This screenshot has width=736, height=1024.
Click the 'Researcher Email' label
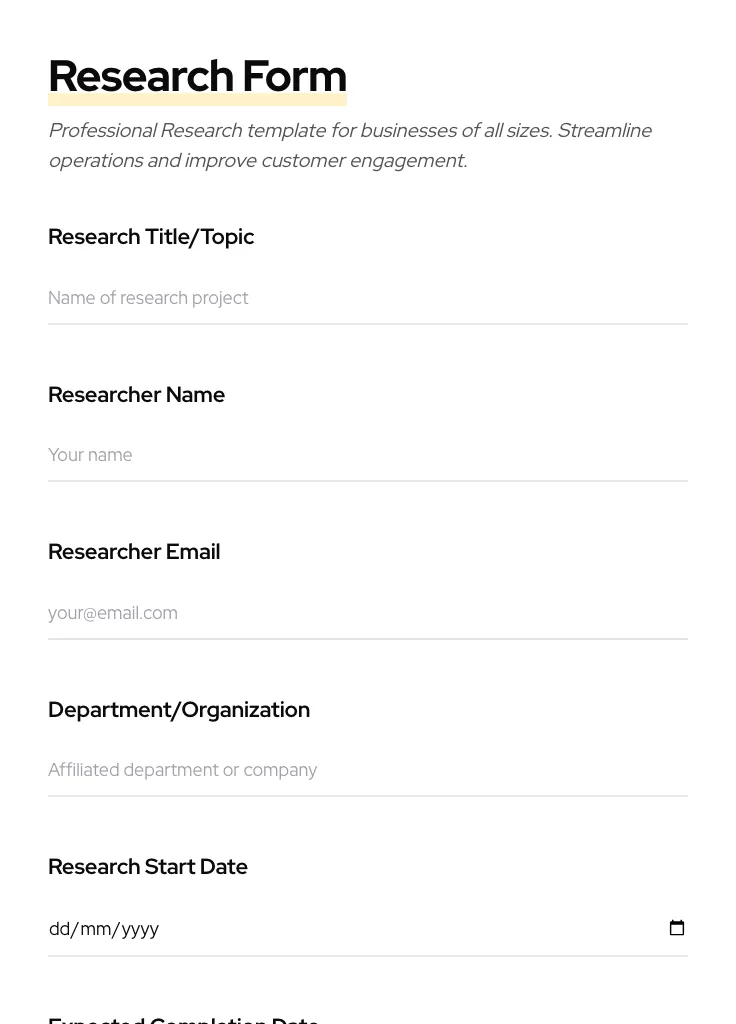click(134, 551)
